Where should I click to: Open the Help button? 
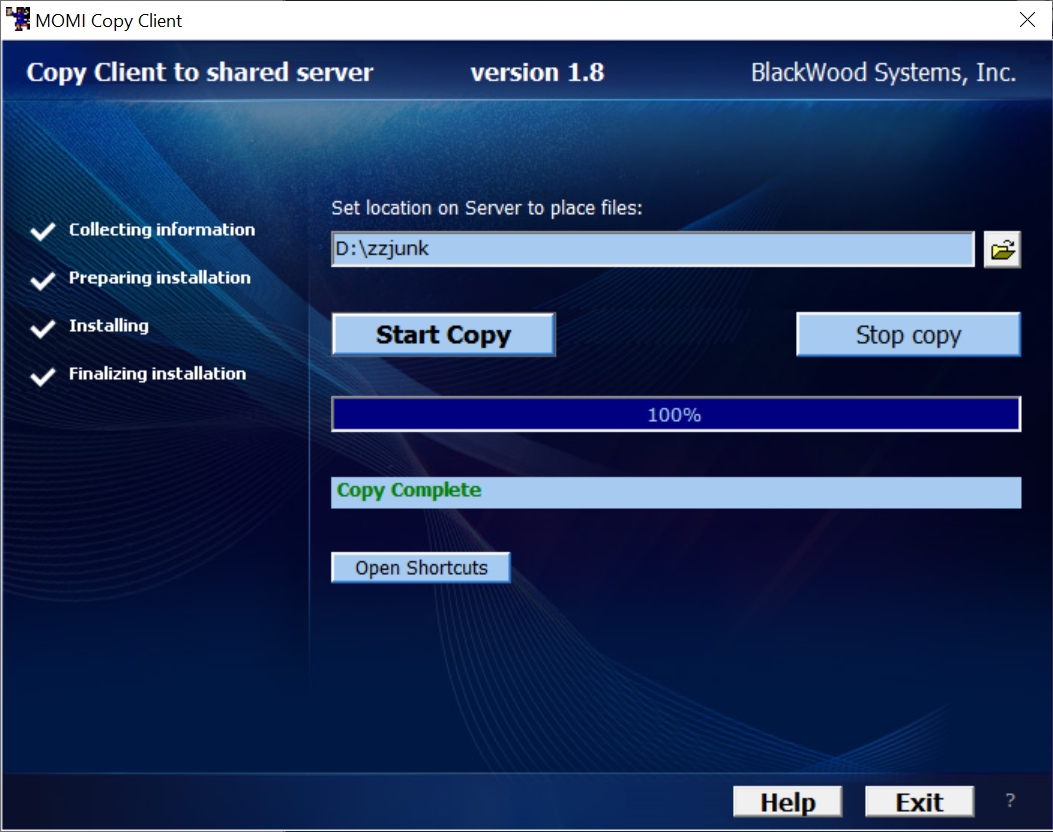pyautogui.click(x=787, y=802)
